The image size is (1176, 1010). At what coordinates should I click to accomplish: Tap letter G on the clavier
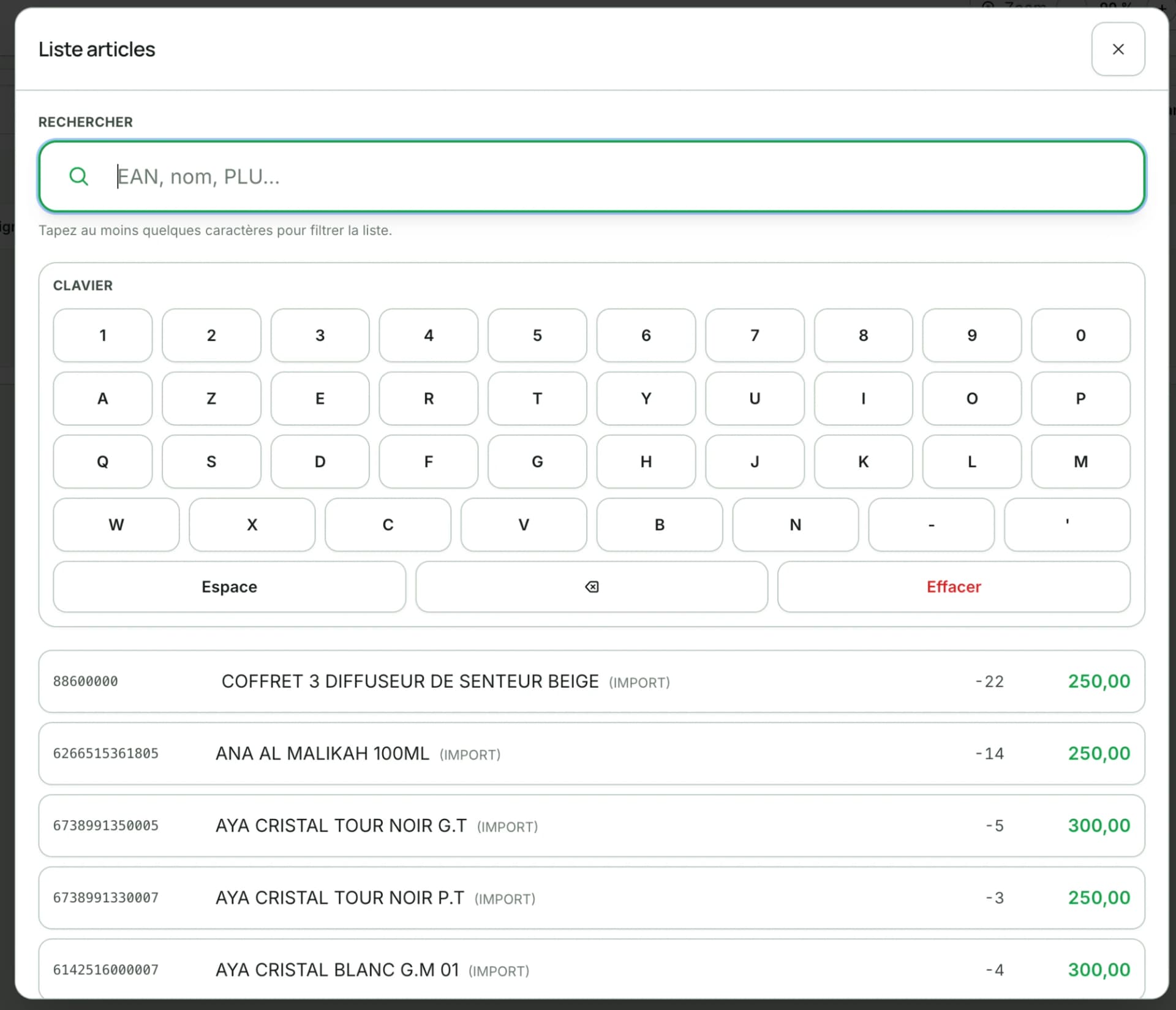click(537, 462)
